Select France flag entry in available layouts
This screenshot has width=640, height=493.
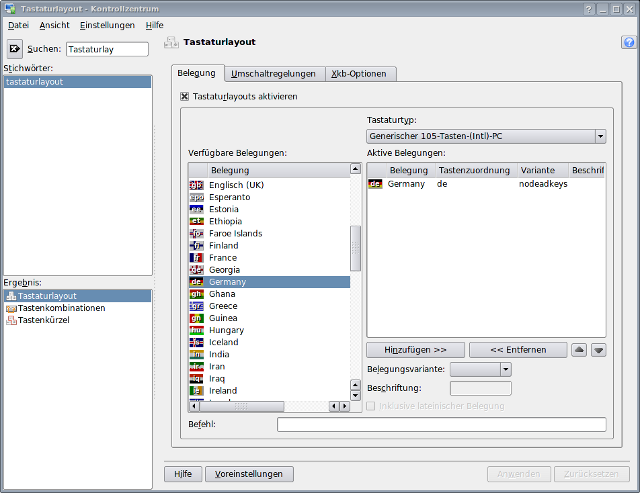coord(223,258)
